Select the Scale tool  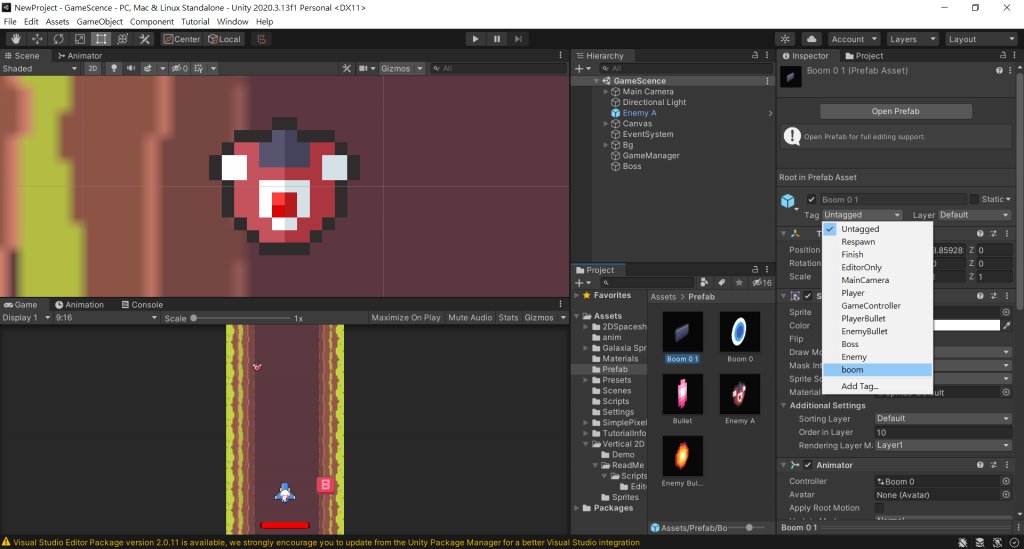(80, 39)
